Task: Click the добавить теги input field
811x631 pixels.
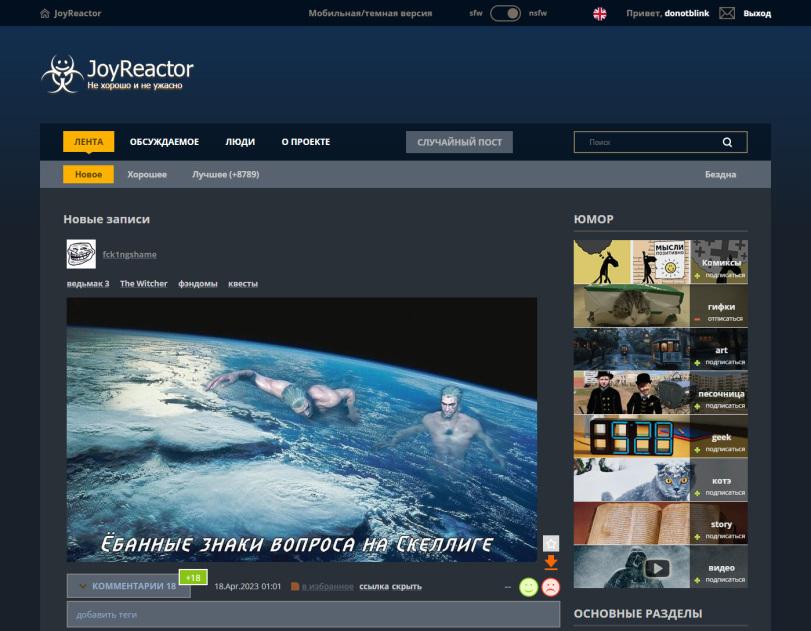Action: coord(313,614)
